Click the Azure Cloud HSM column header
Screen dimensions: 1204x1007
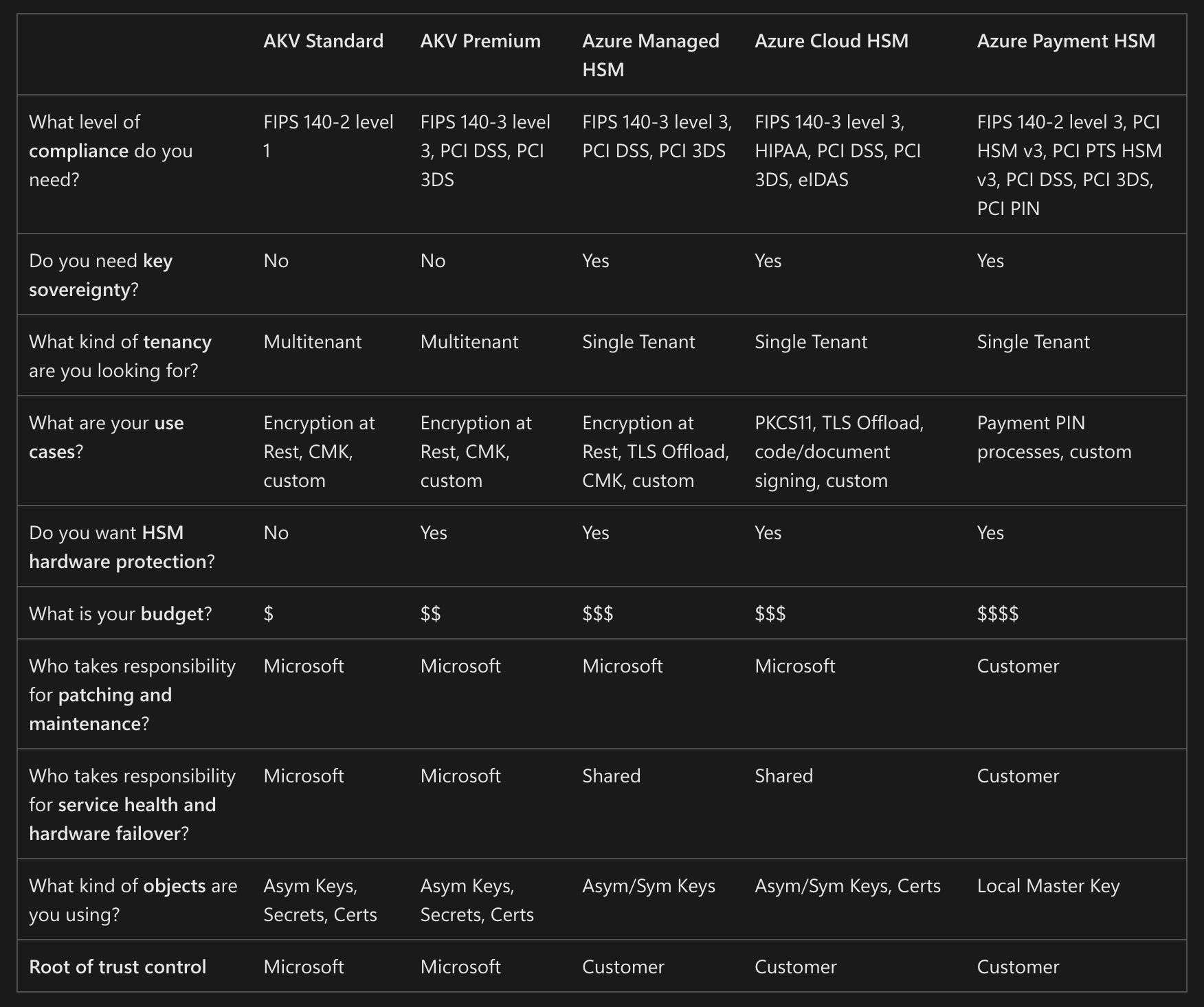click(x=831, y=41)
